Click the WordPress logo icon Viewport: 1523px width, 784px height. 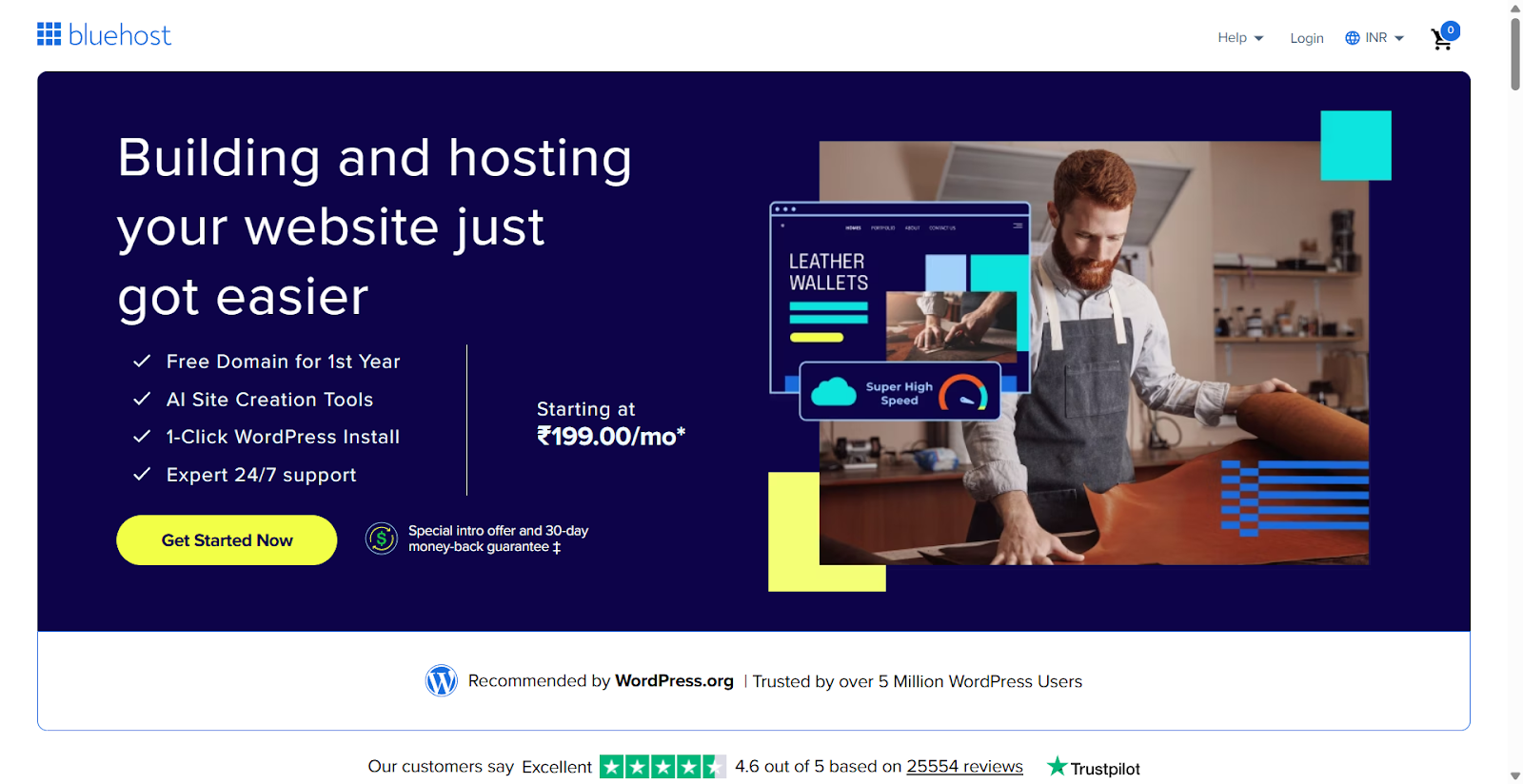(x=441, y=680)
